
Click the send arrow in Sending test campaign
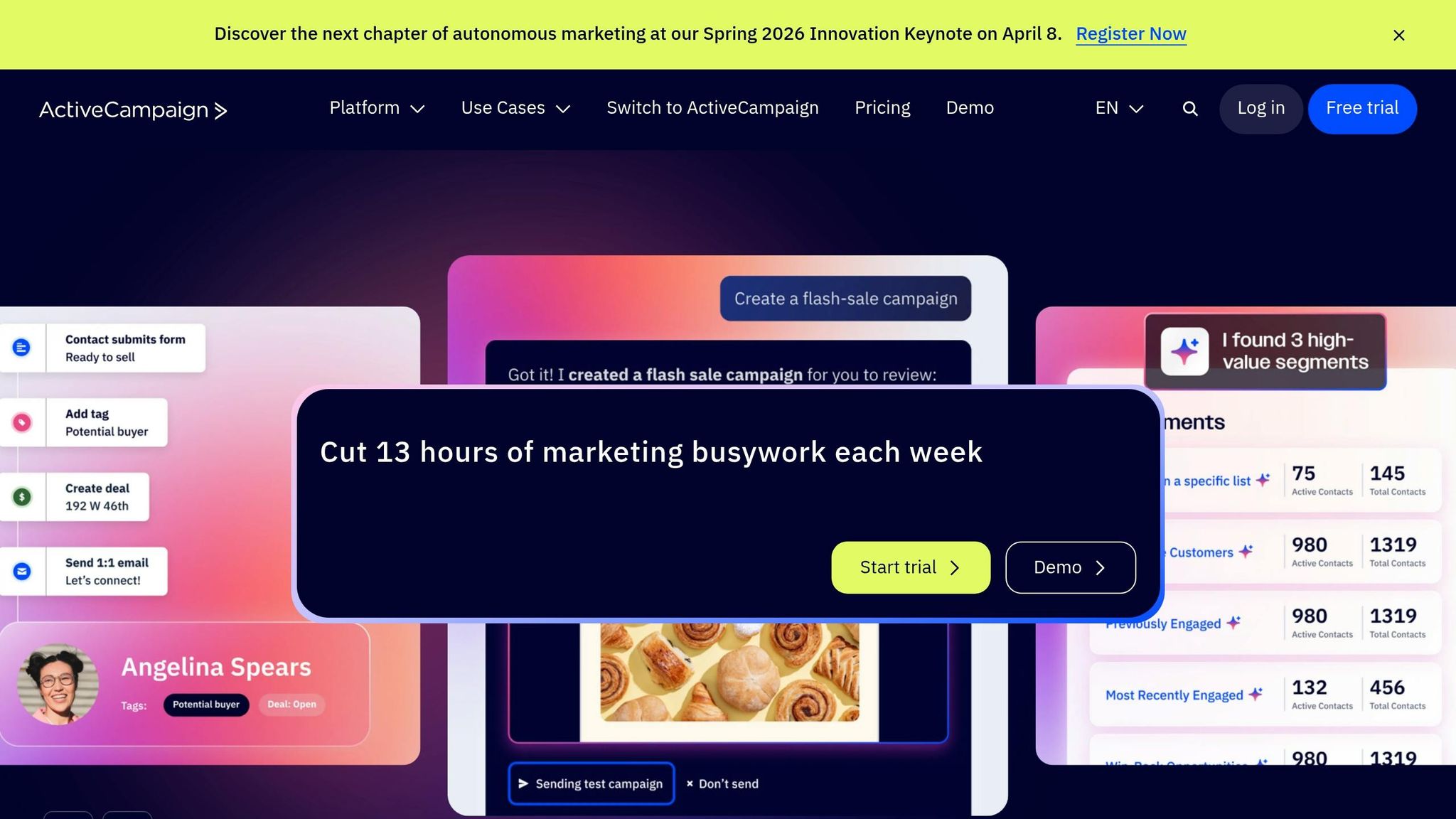point(524,783)
